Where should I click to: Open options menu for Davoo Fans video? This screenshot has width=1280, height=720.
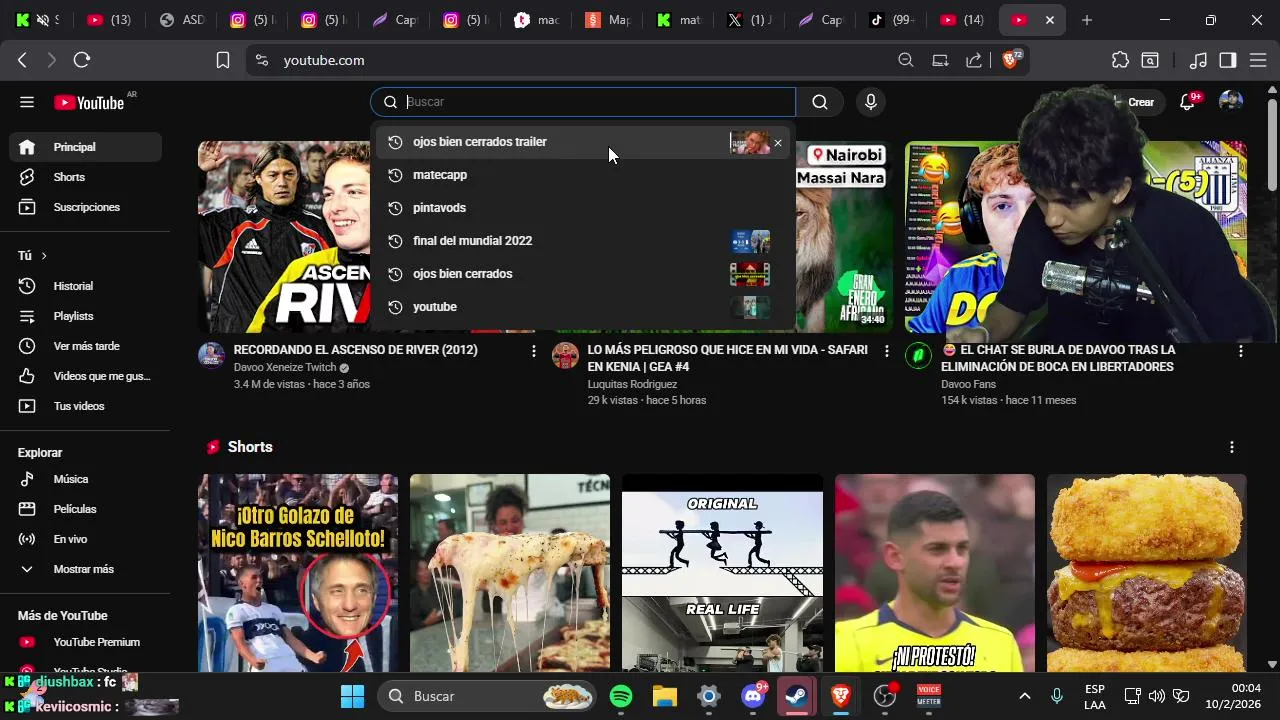[1240, 351]
